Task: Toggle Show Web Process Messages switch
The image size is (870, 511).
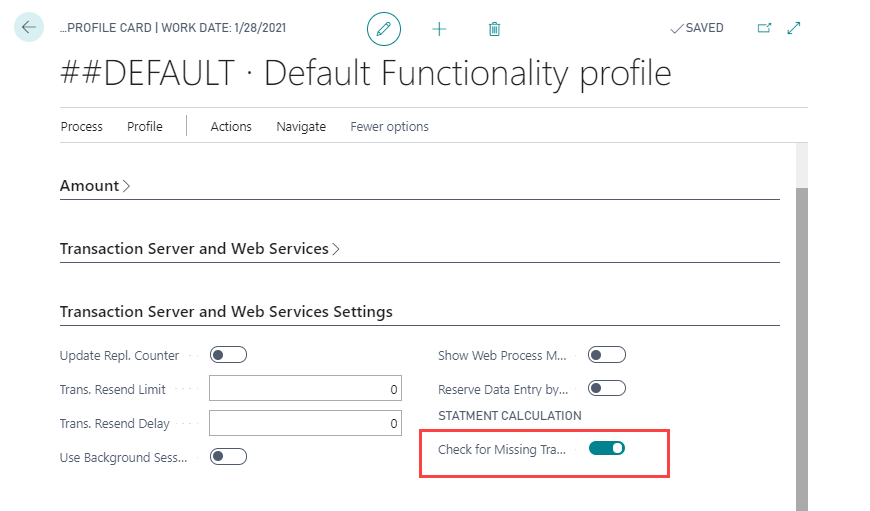Action: pyautogui.click(x=607, y=355)
